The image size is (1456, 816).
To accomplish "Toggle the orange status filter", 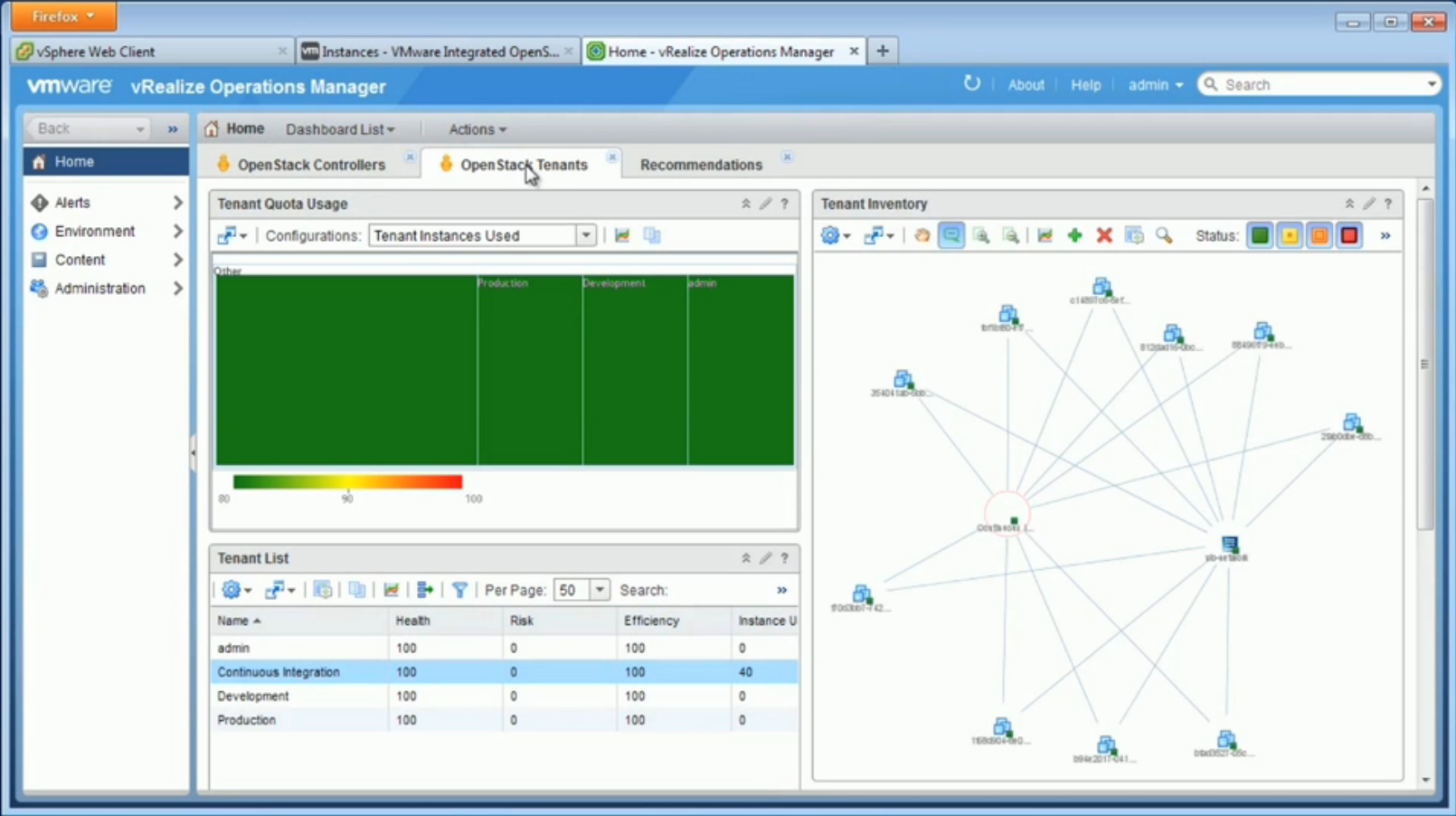I will click(x=1319, y=236).
